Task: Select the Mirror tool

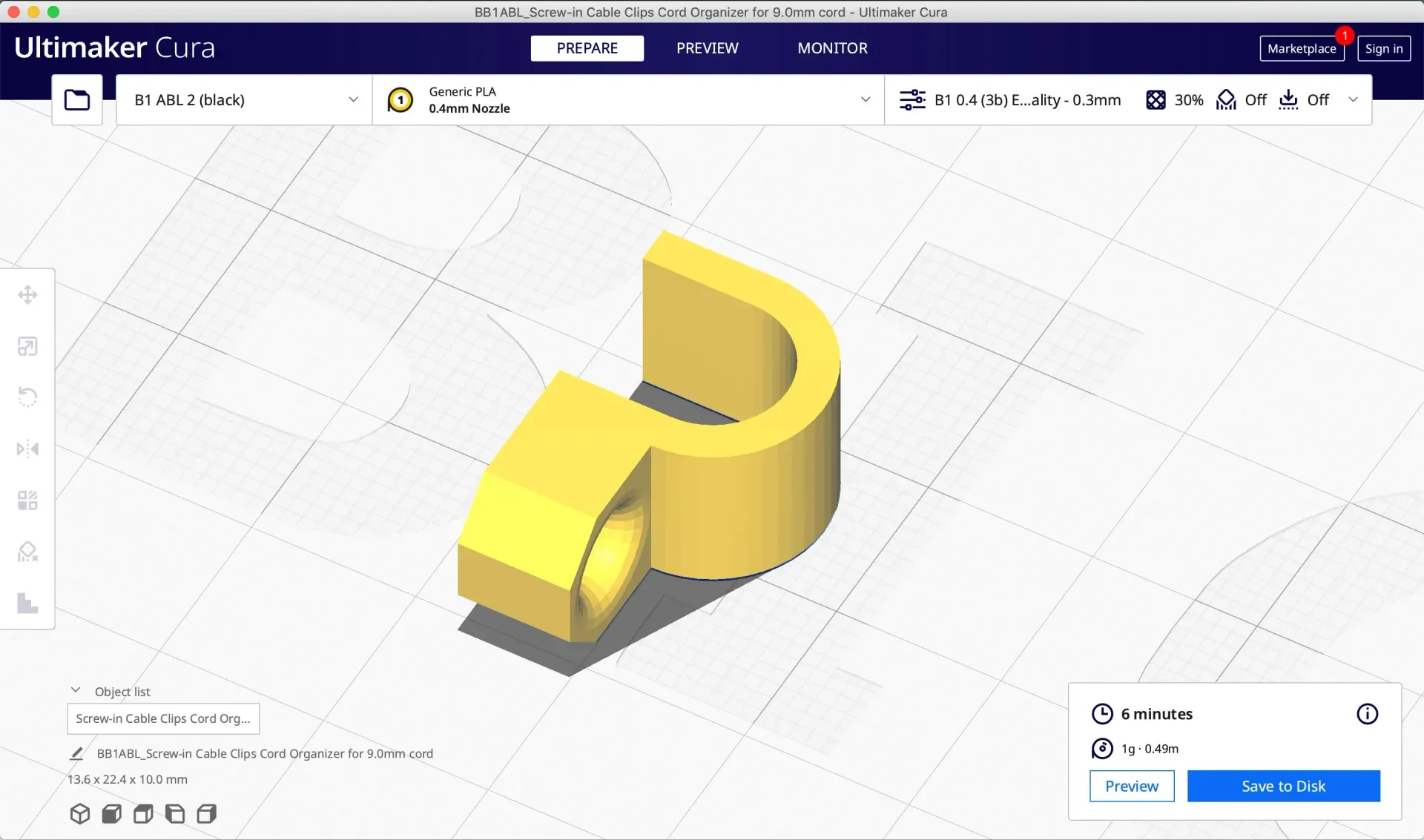Action: [27, 449]
